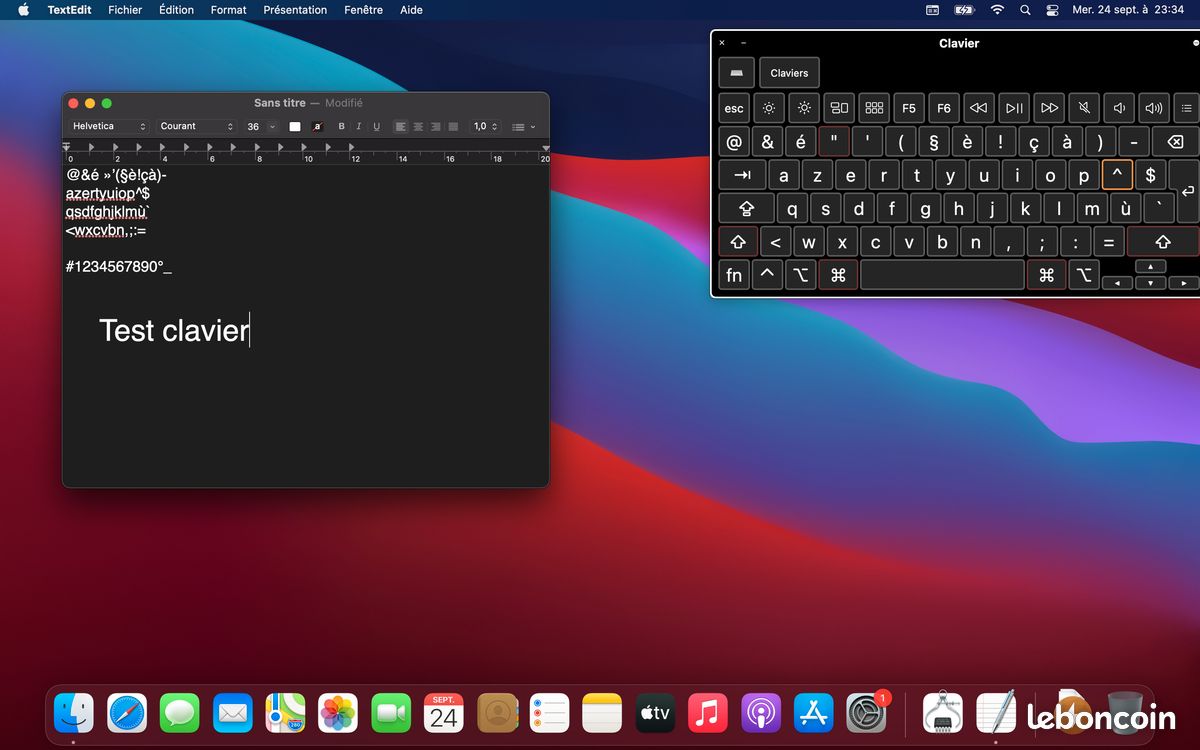Viewport: 1200px width, 750px height.
Task: Toggle italic formatting in TextEdit
Action: [358, 127]
